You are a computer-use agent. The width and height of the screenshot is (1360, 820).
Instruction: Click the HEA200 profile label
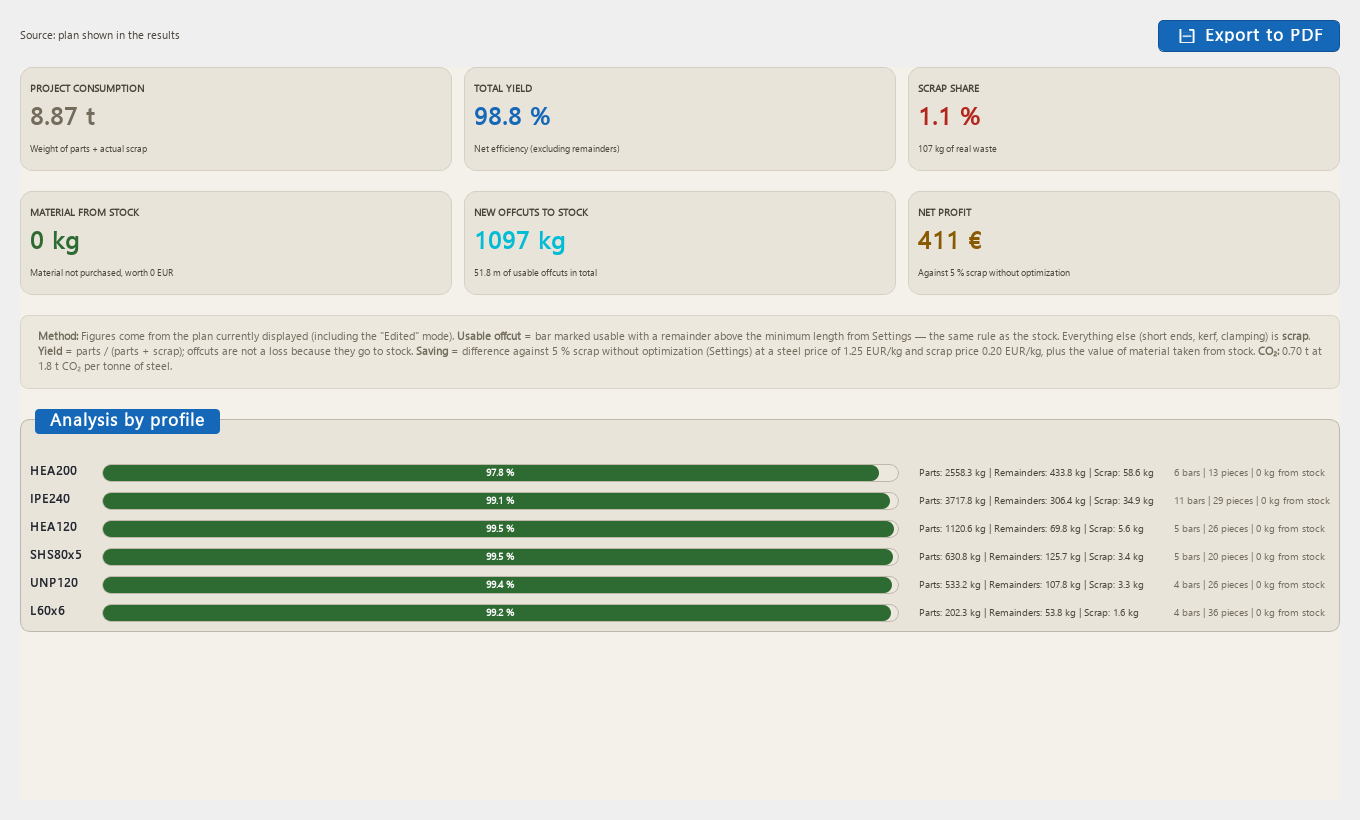(x=54, y=471)
